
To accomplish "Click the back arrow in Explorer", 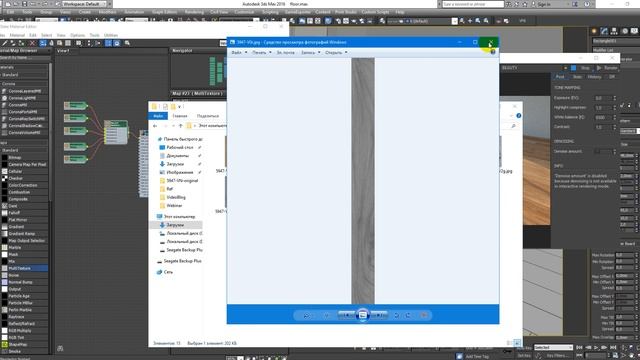I will tap(155, 126).
